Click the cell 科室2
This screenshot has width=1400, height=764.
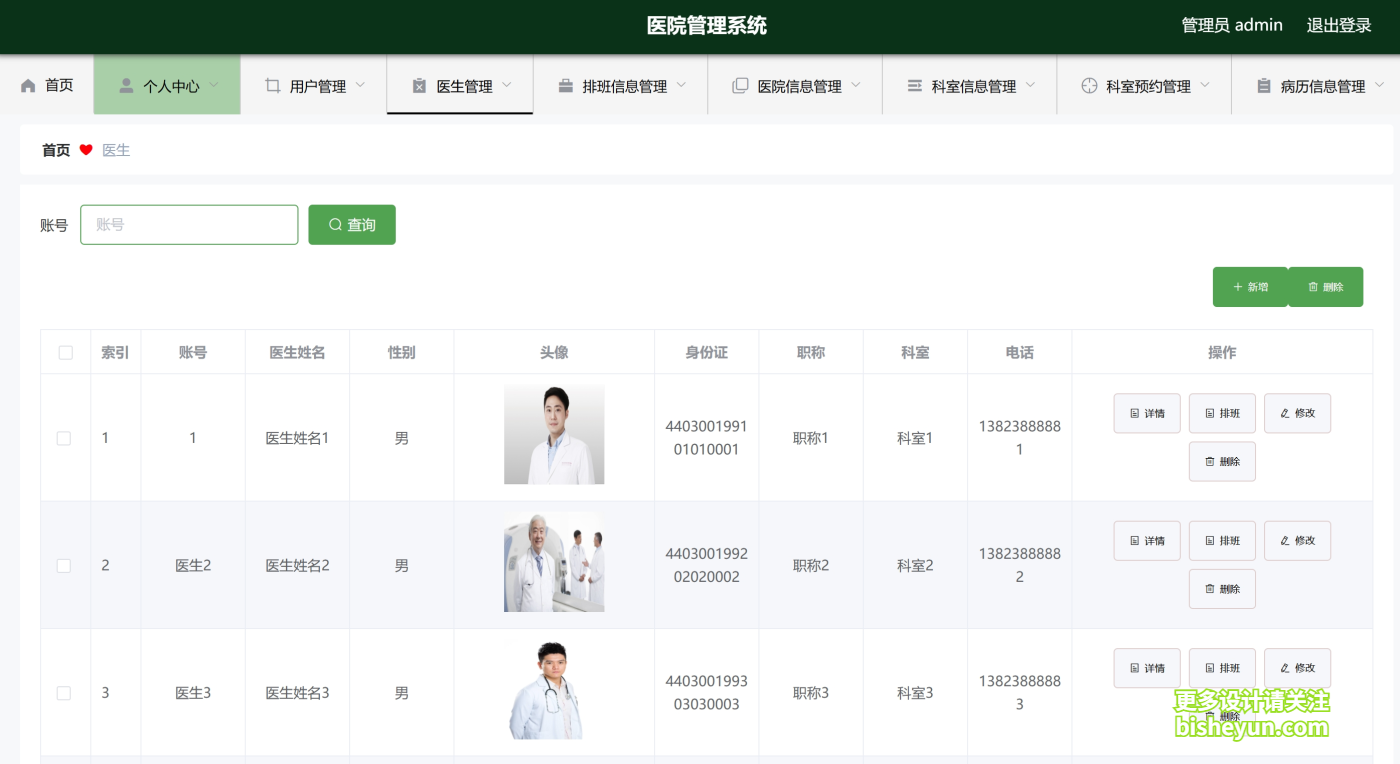[x=915, y=566]
